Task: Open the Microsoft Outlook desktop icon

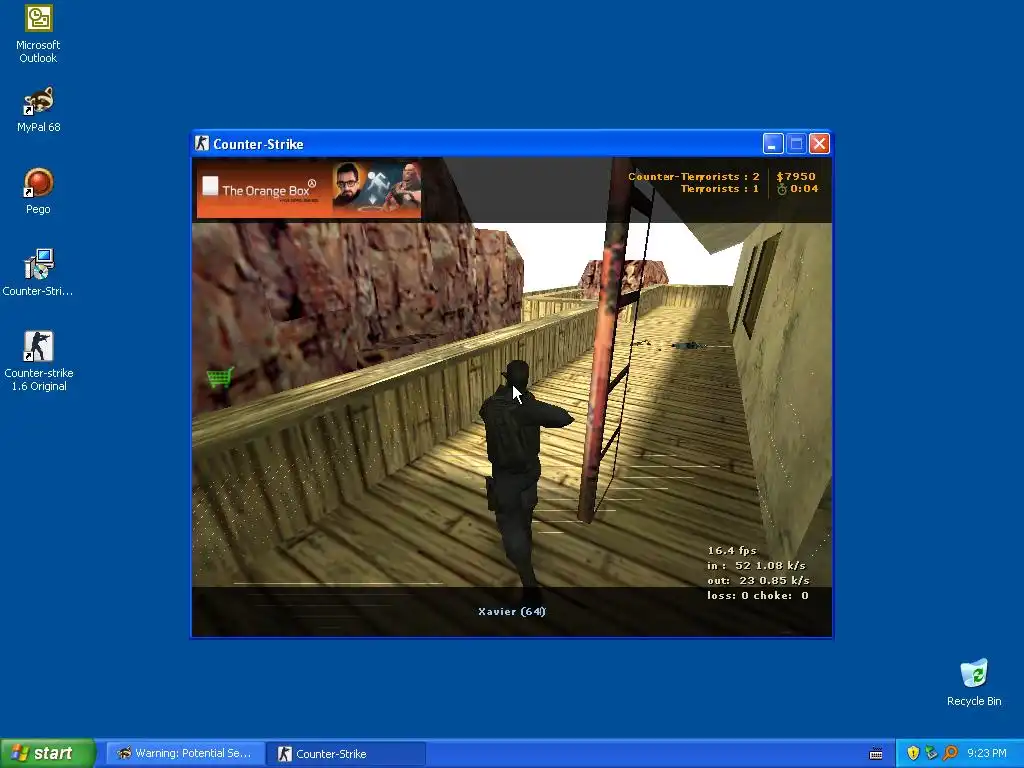Action: 38,34
